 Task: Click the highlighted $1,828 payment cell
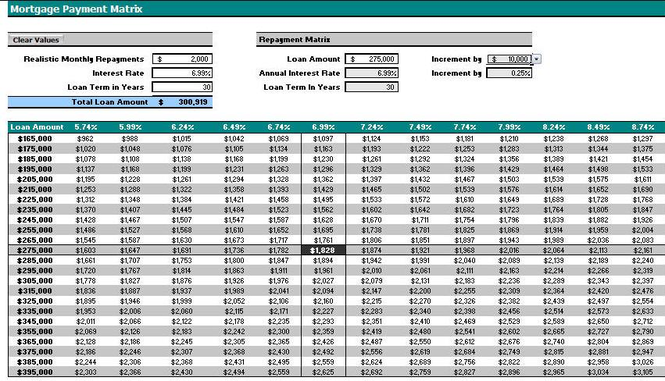(x=323, y=250)
